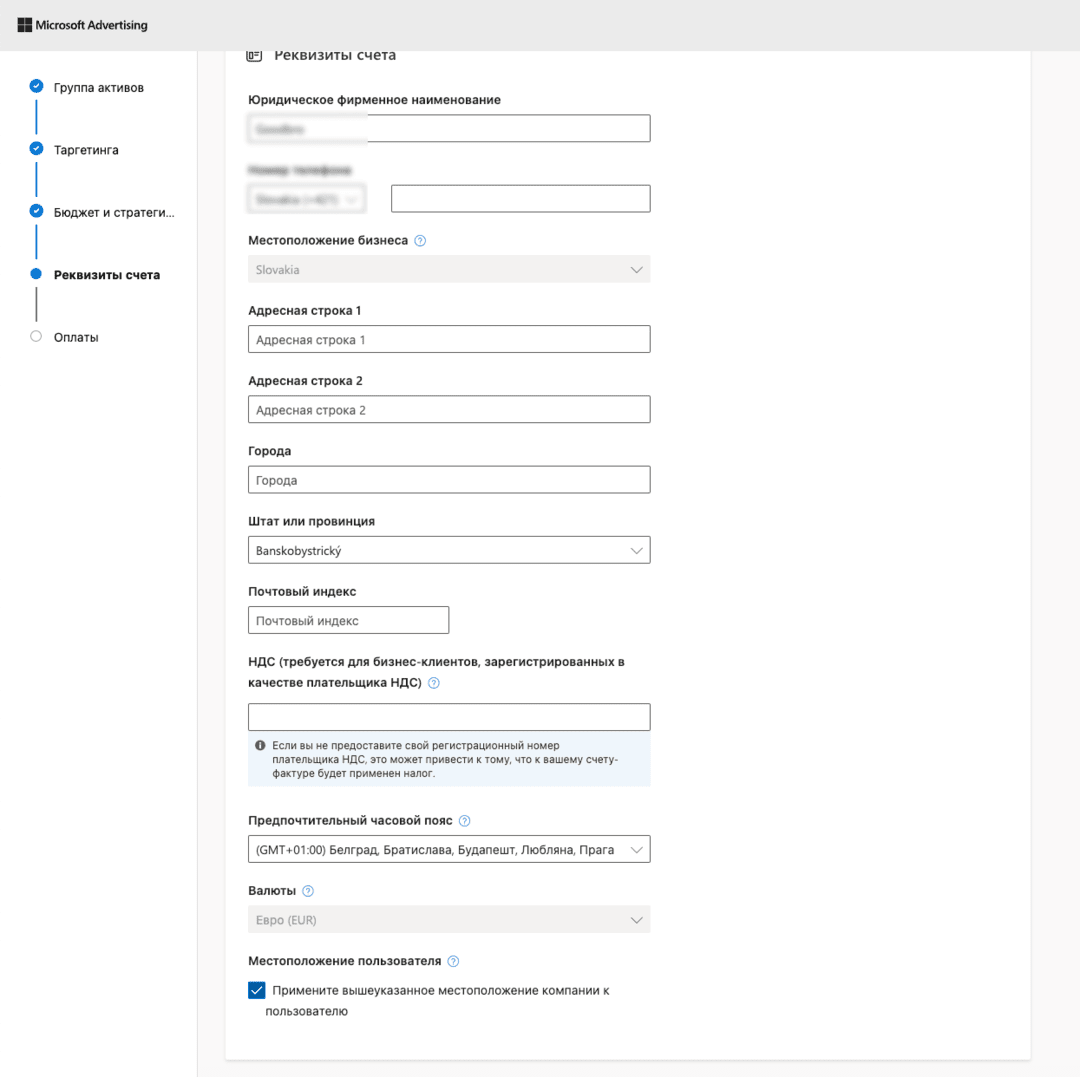Click the help icon beside Местоположение пользователя
Image resolution: width=1080 pixels, height=1077 pixels.
point(452,960)
